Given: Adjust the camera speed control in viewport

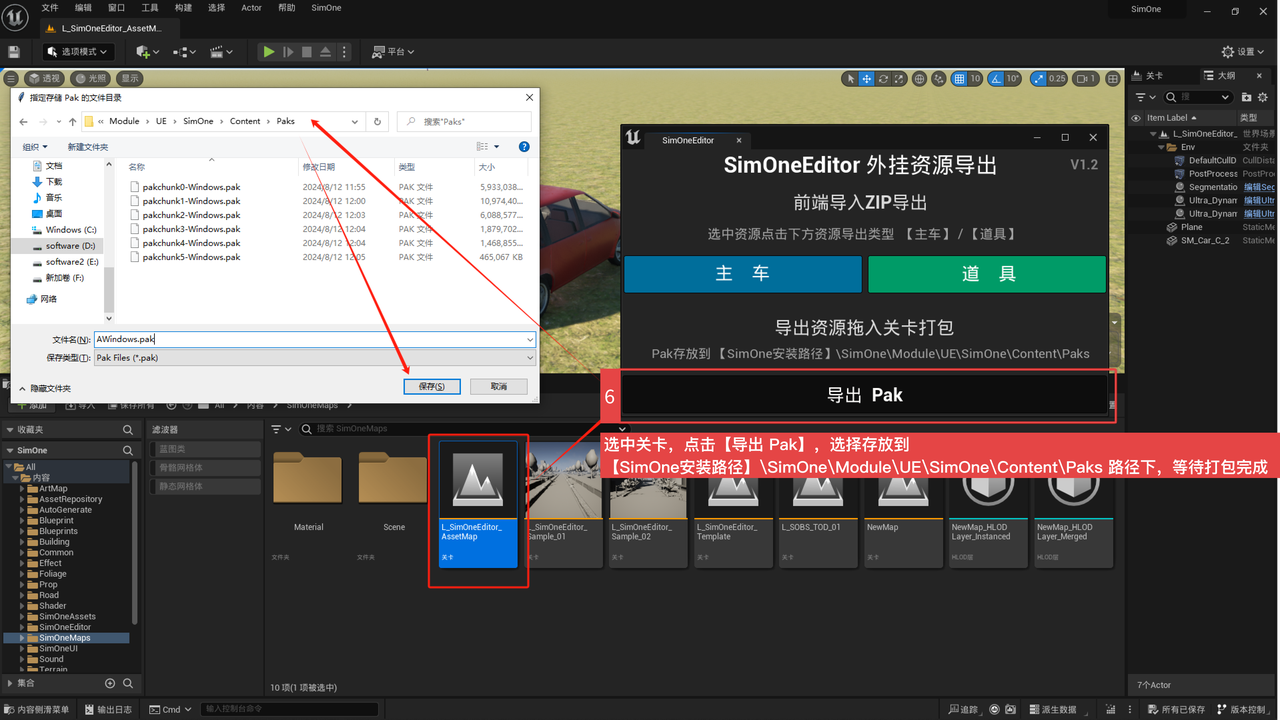Looking at the screenshot, I should (1086, 79).
